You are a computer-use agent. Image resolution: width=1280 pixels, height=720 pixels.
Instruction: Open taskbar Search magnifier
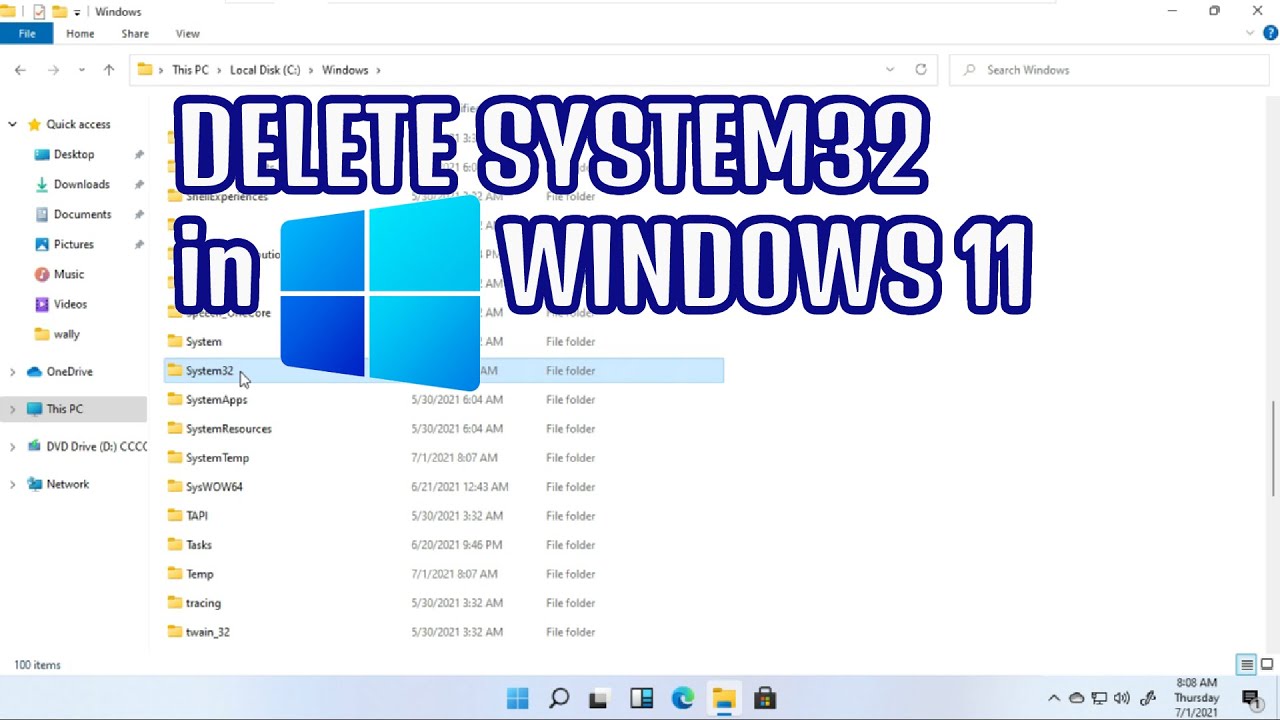tap(559, 698)
